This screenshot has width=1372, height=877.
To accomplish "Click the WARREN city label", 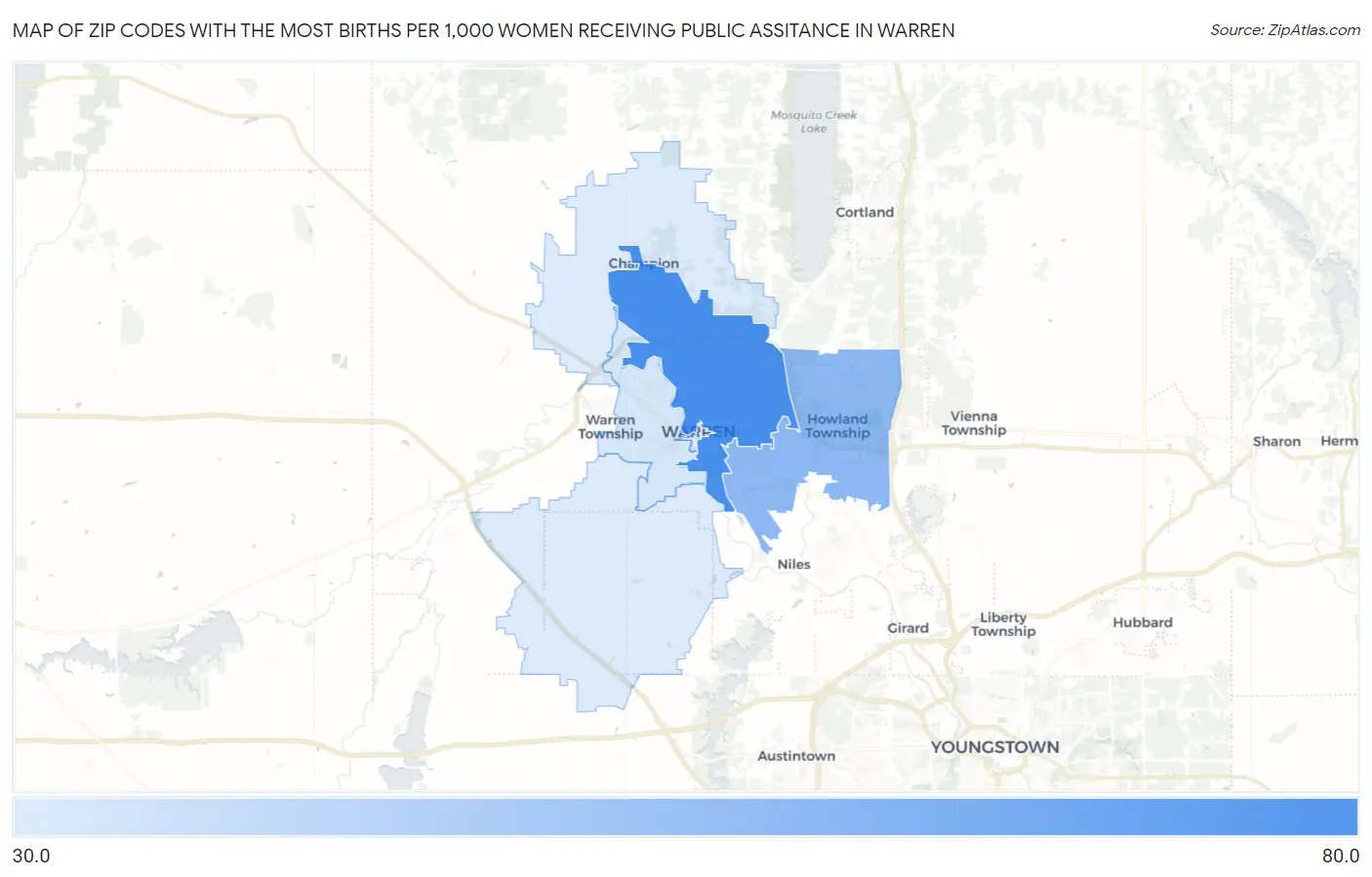I will (699, 431).
